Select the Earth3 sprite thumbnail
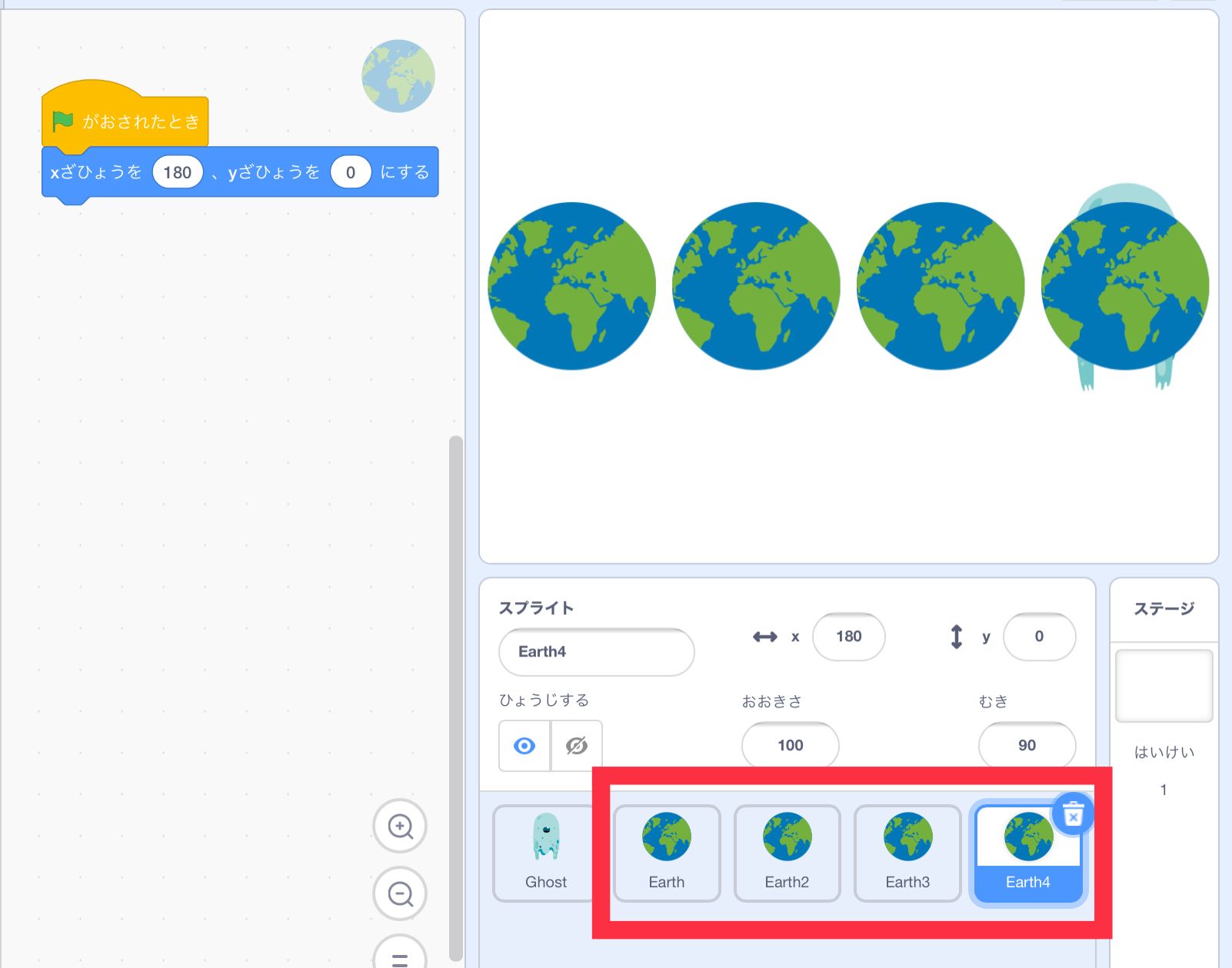Image resolution: width=1232 pixels, height=968 pixels. [x=907, y=853]
